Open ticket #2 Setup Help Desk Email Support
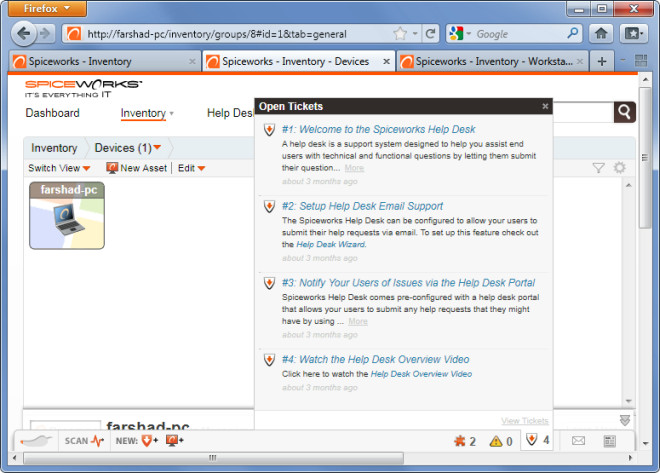 tap(362, 206)
